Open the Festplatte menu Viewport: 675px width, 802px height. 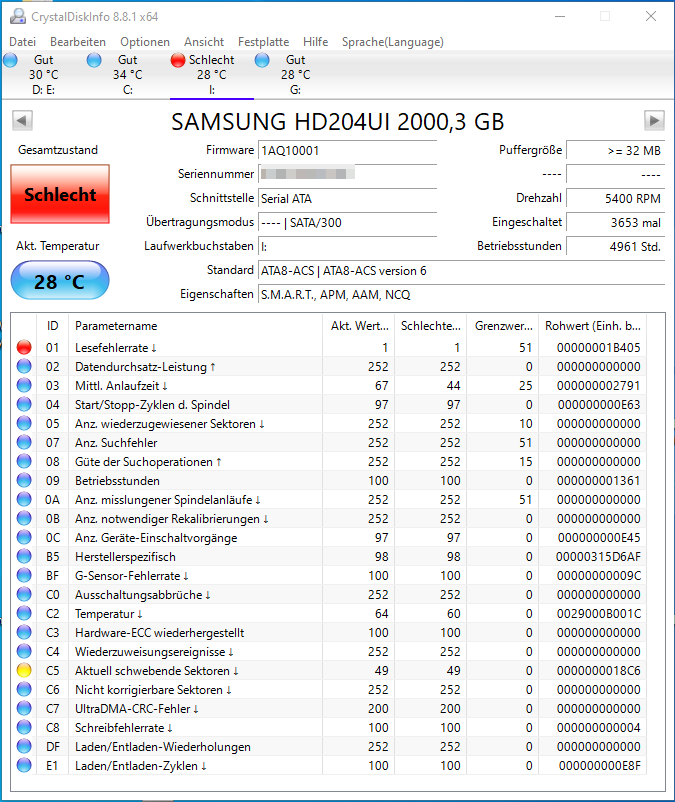tap(263, 42)
